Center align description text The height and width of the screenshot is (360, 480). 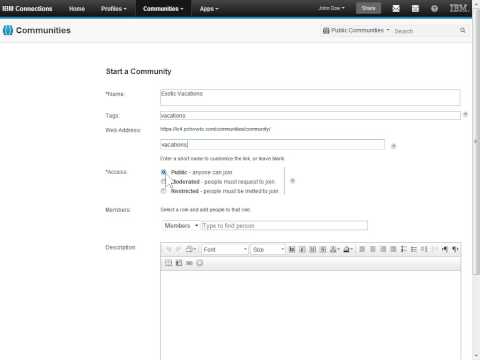point(373,249)
